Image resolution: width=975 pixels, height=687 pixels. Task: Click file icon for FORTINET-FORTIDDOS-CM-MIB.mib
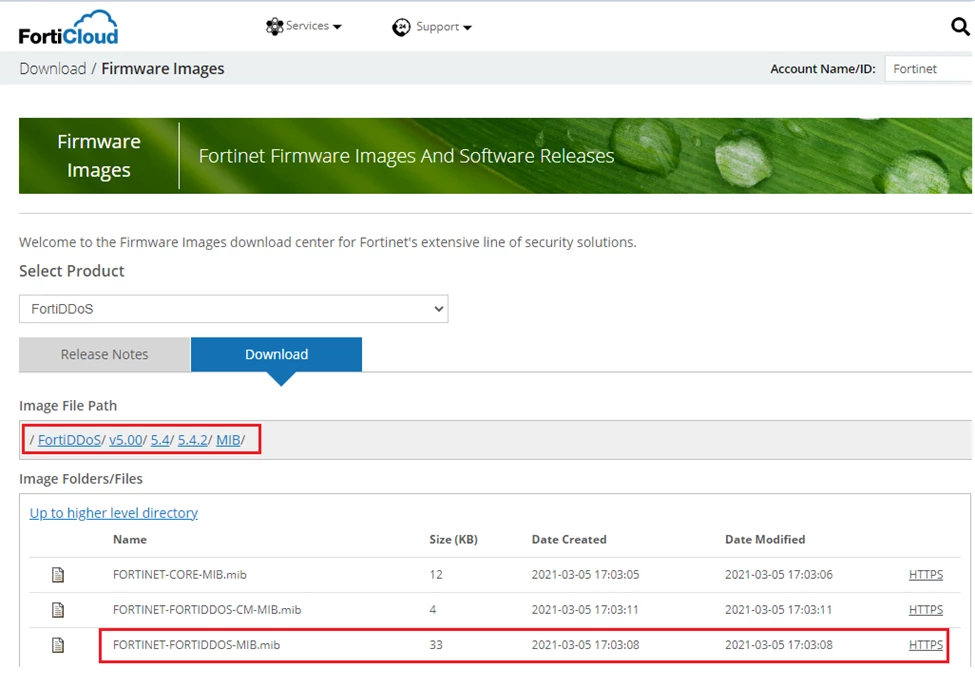(58, 610)
